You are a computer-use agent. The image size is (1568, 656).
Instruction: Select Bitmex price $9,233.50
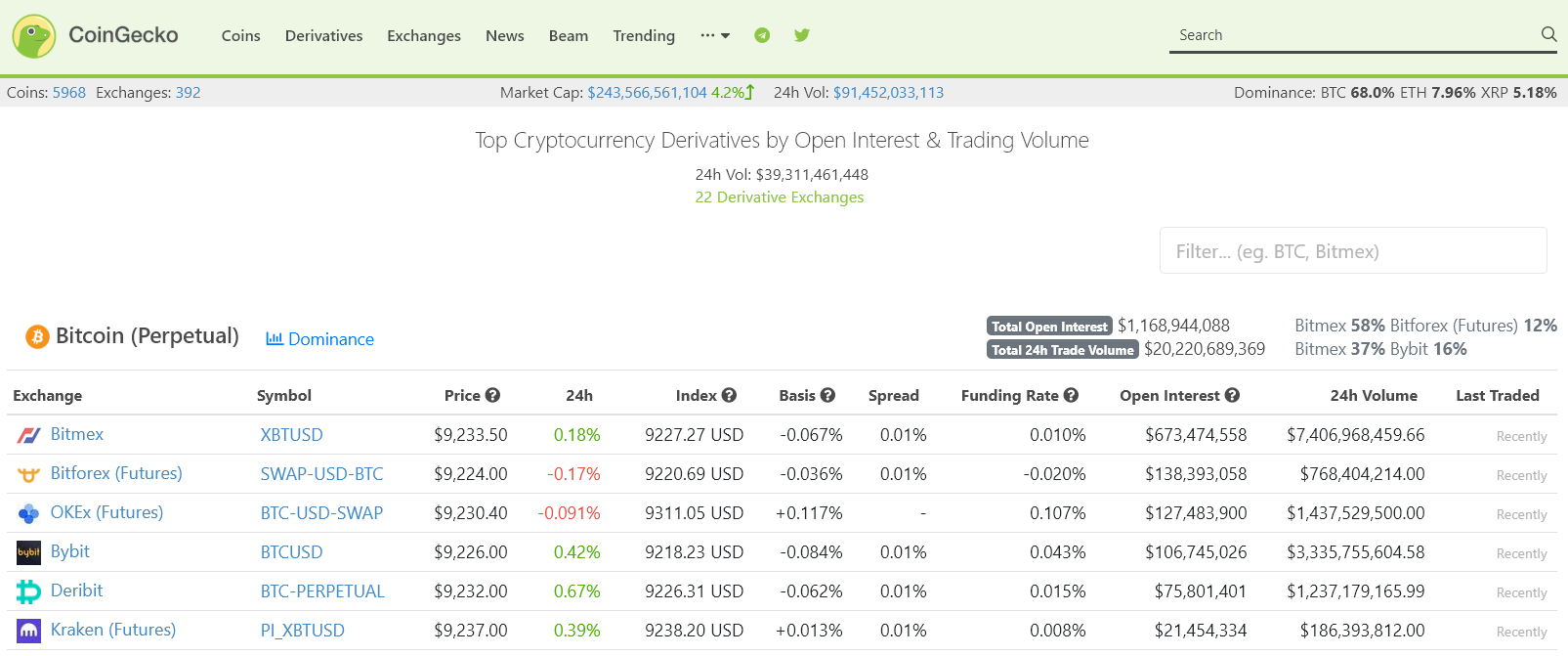[x=471, y=435]
